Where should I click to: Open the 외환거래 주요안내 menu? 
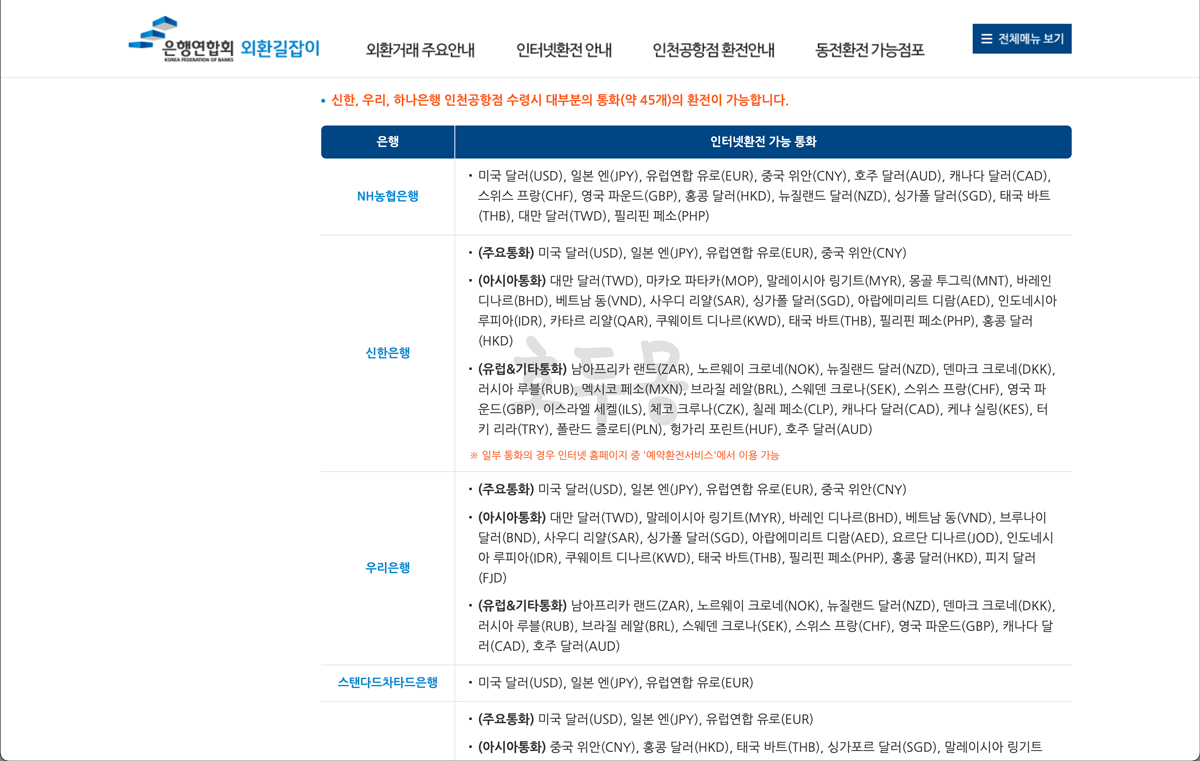[x=420, y=50]
